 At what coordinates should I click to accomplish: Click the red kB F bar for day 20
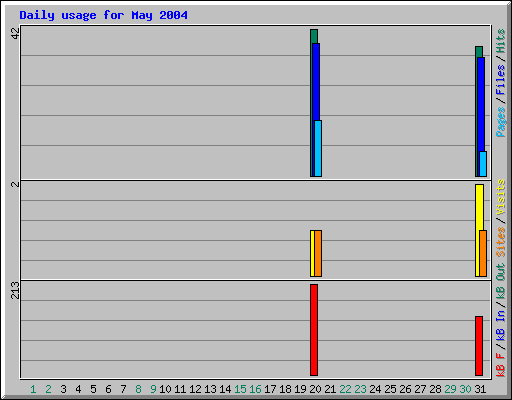(x=314, y=330)
